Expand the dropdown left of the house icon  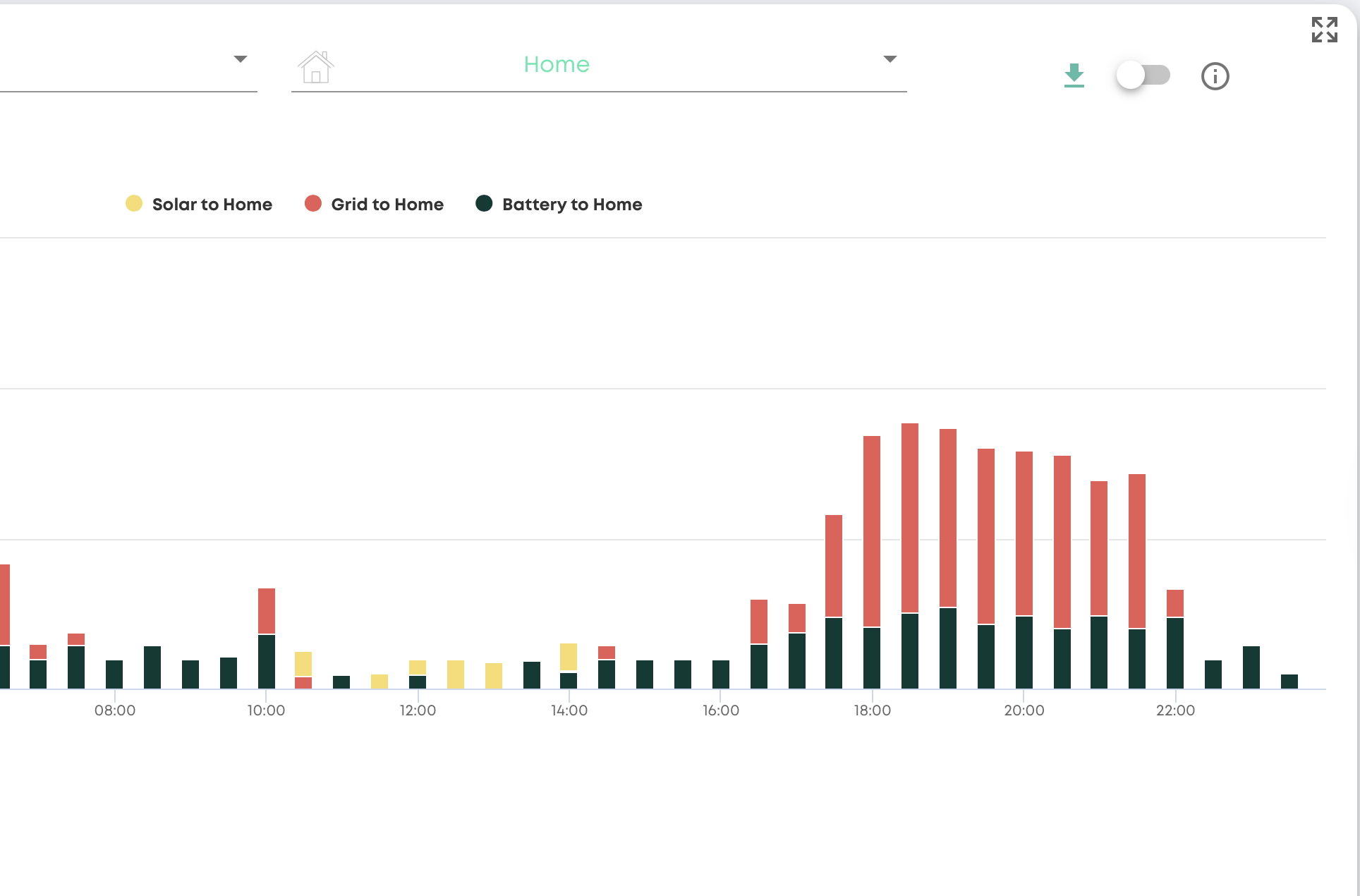click(241, 59)
